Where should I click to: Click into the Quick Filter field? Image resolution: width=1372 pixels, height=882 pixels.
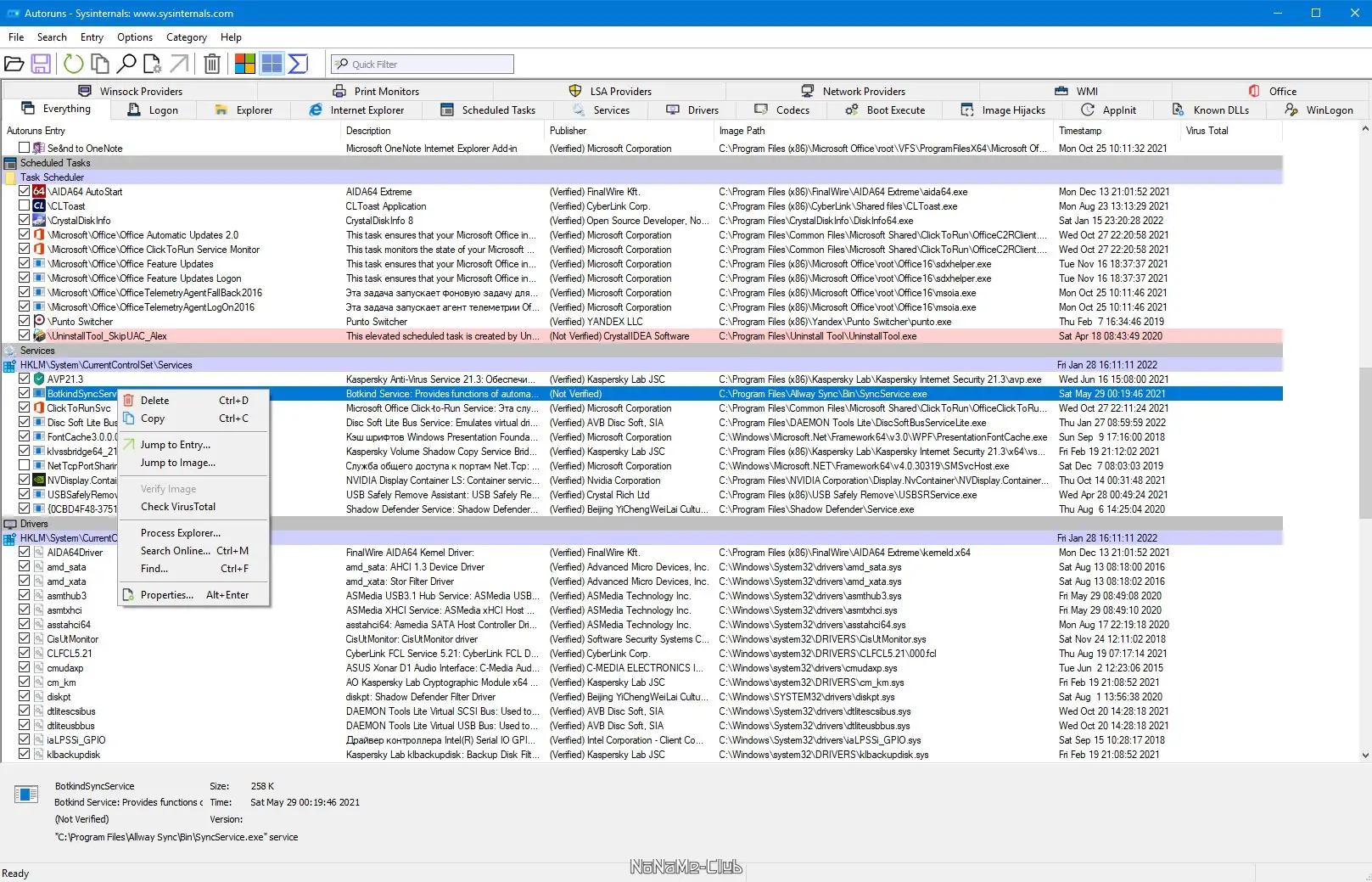click(423, 65)
